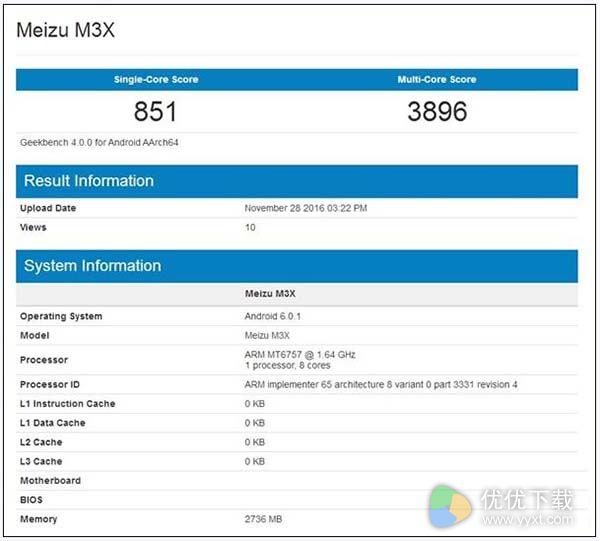This screenshot has width=600, height=541.
Task: Select the 1 processor, 8 cores text
Action: (x=287, y=365)
